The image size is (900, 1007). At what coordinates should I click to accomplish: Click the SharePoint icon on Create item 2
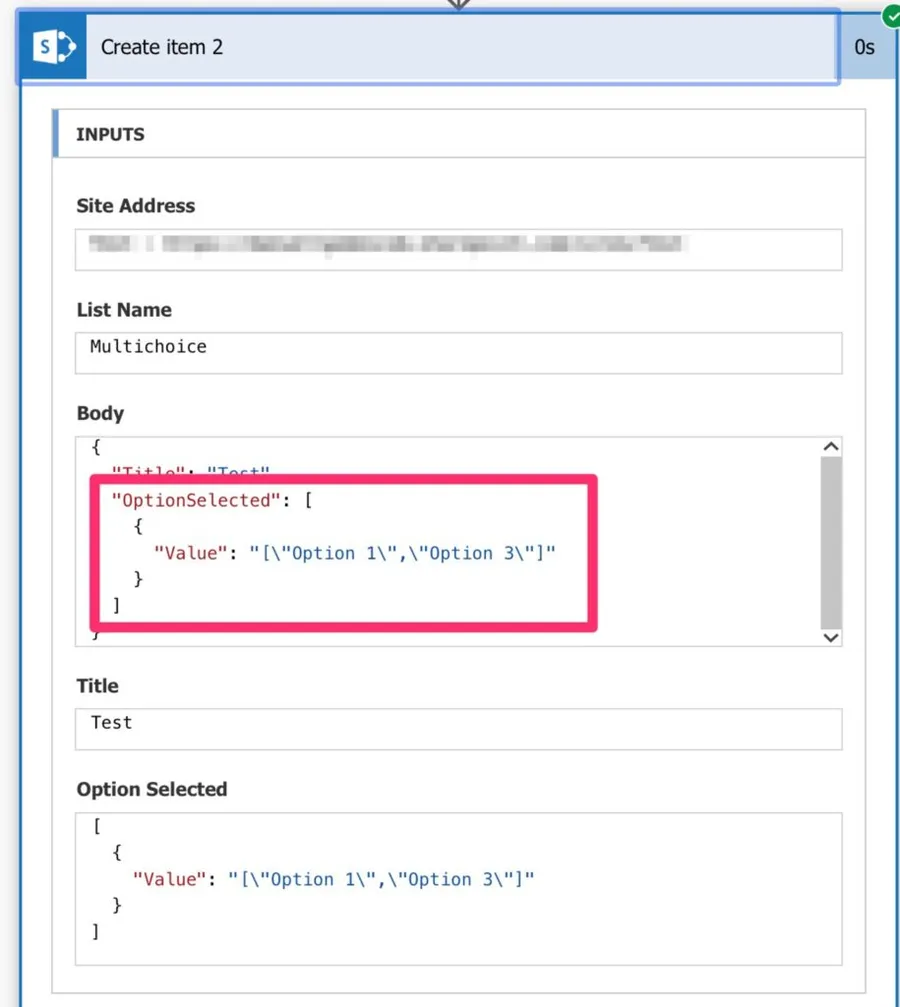[53, 47]
